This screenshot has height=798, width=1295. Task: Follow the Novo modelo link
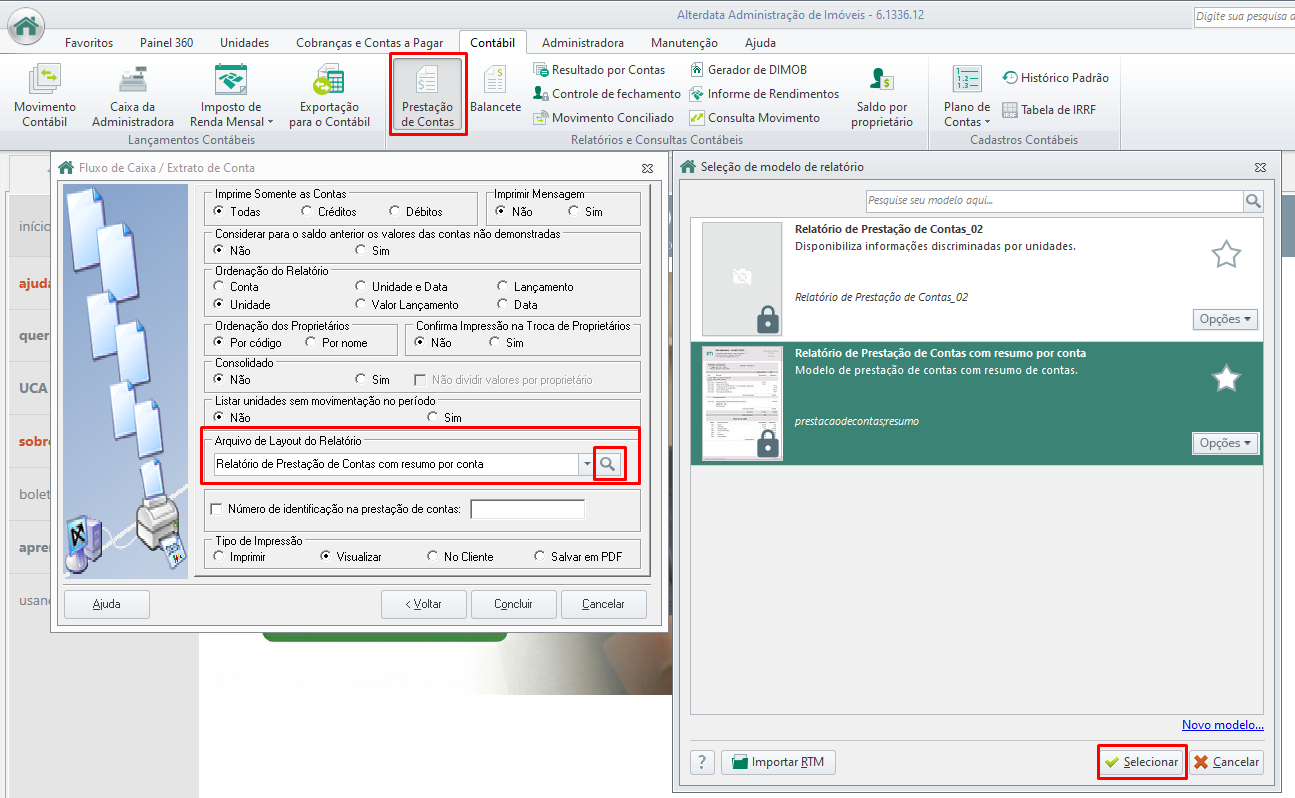[x=1223, y=725]
